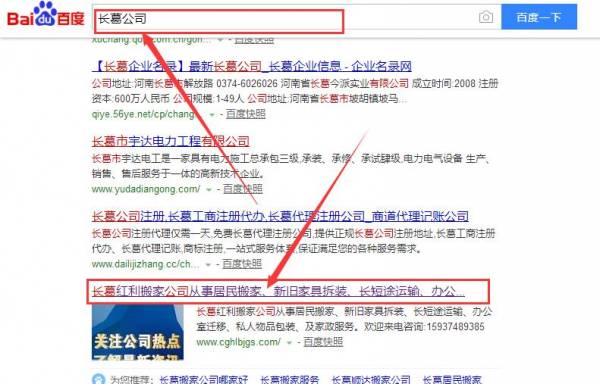
Task: Open 长葛公司注册 工商注册代办 result
Action: point(280,216)
